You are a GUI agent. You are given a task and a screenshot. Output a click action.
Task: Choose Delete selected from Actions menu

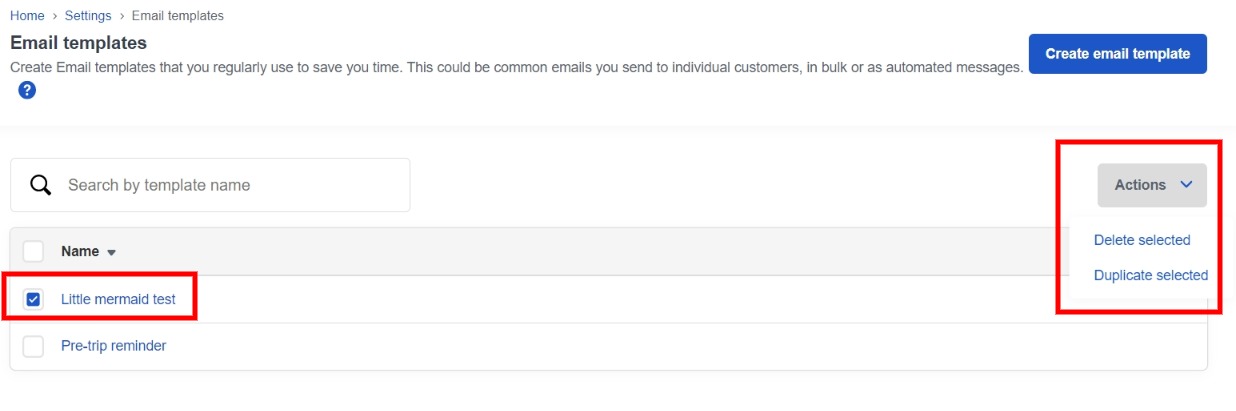pyautogui.click(x=1142, y=240)
